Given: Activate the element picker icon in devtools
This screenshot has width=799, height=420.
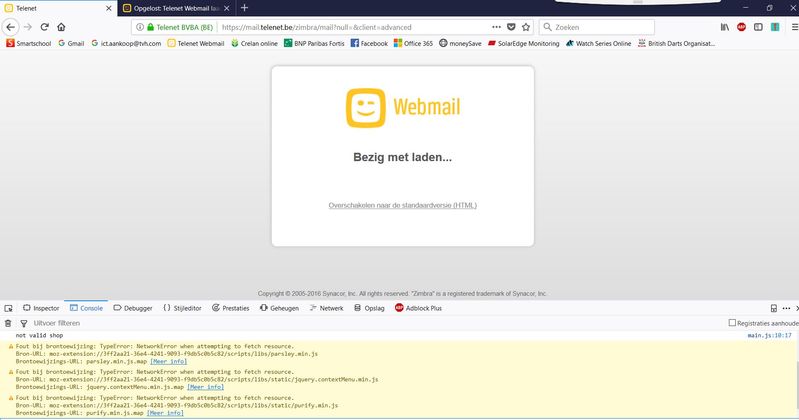Looking at the screenshot, I should click(x=9, y=308).
